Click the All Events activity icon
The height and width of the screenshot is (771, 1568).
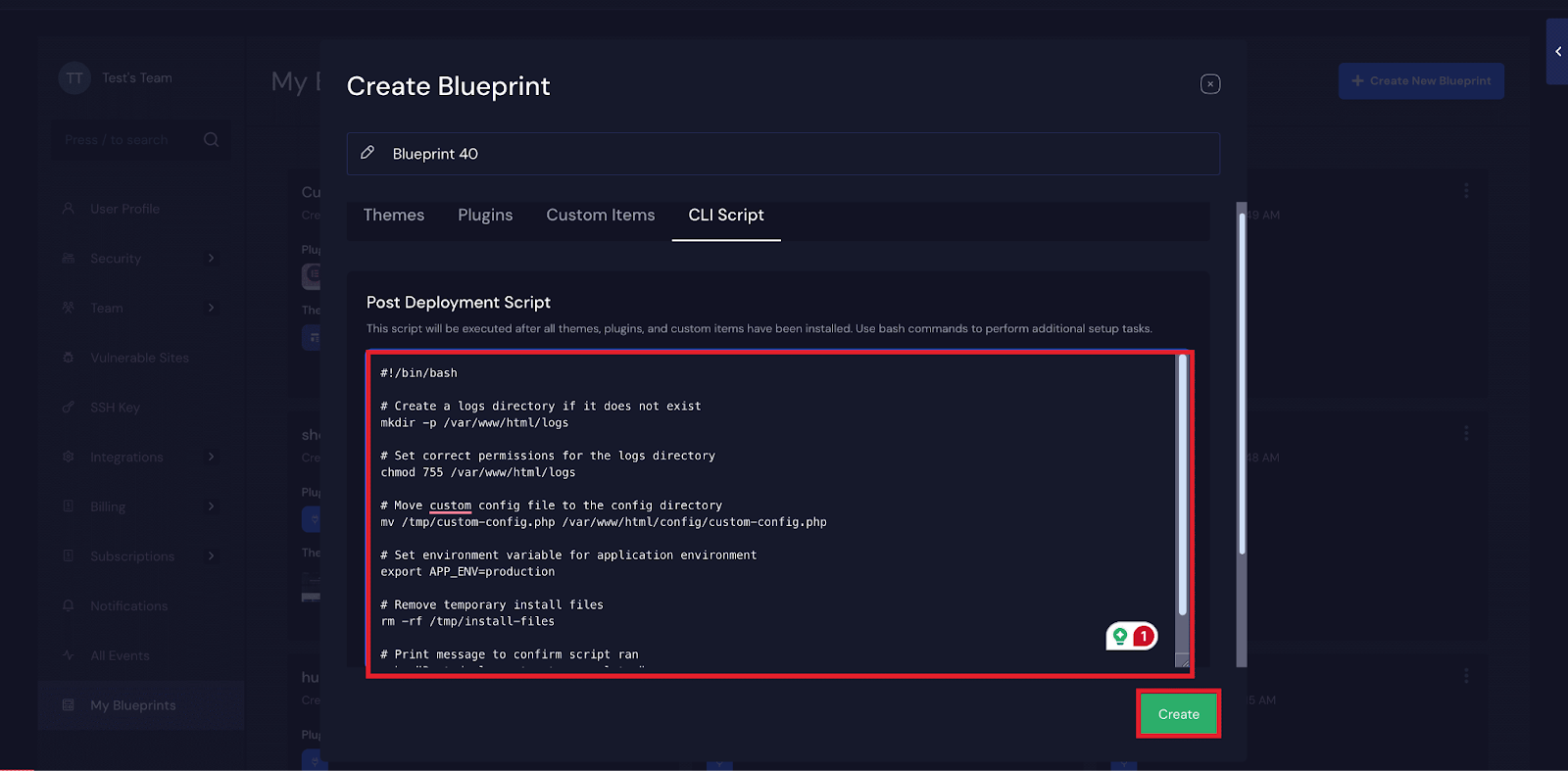69,655
